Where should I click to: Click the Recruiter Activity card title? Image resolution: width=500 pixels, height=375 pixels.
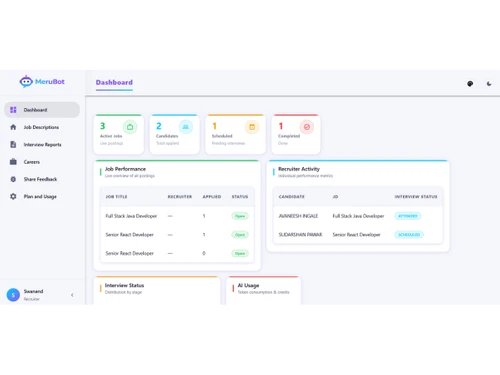(299, 169)
